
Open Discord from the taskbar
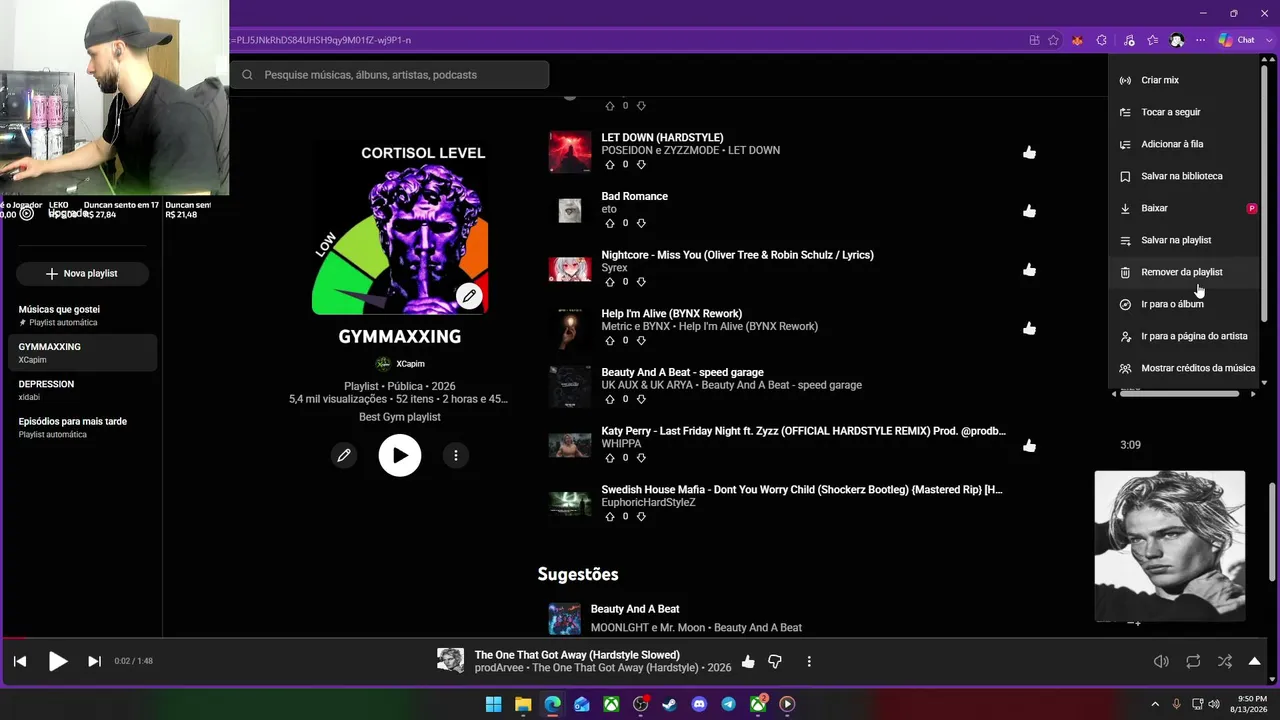(699, 704)
